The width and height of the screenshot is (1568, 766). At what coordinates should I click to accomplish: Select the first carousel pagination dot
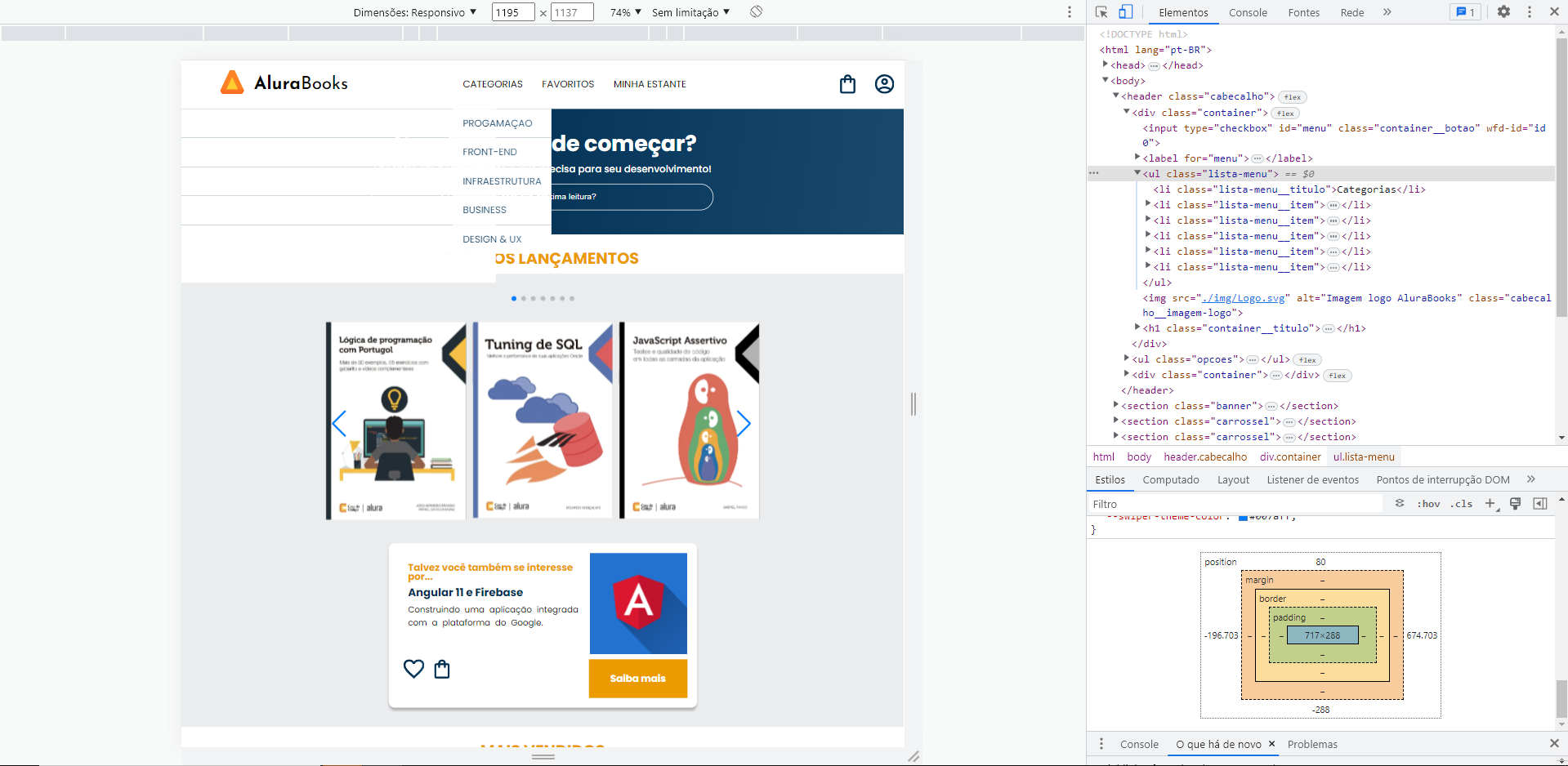(x=514, y=299)
